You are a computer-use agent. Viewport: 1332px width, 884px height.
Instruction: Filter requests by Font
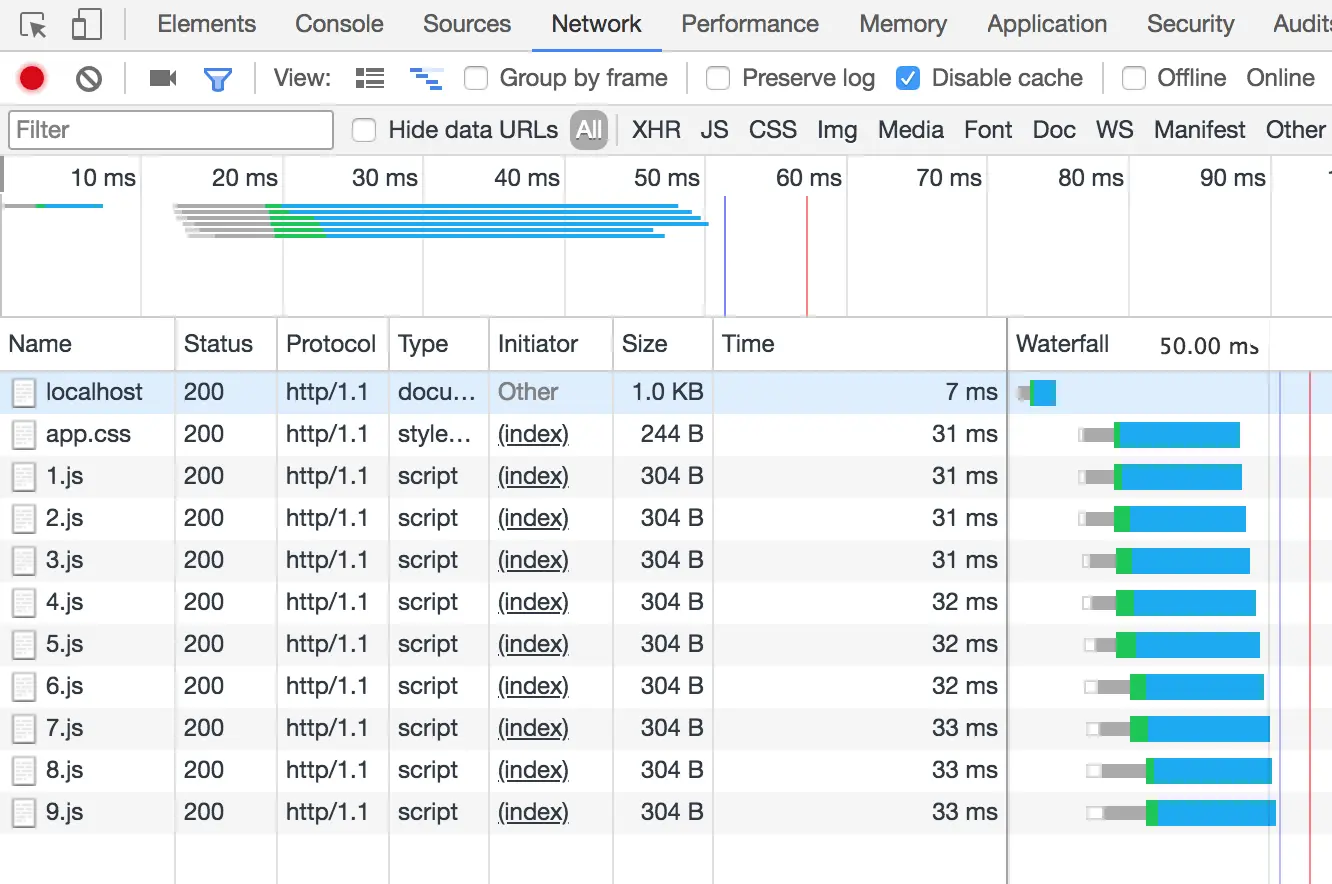(988, 130)
